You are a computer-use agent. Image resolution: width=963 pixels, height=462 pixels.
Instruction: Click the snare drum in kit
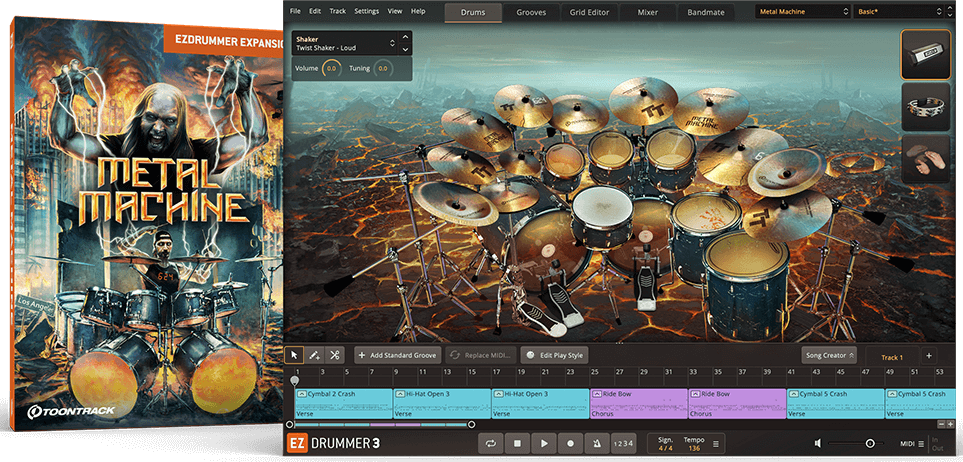[602, 216]
